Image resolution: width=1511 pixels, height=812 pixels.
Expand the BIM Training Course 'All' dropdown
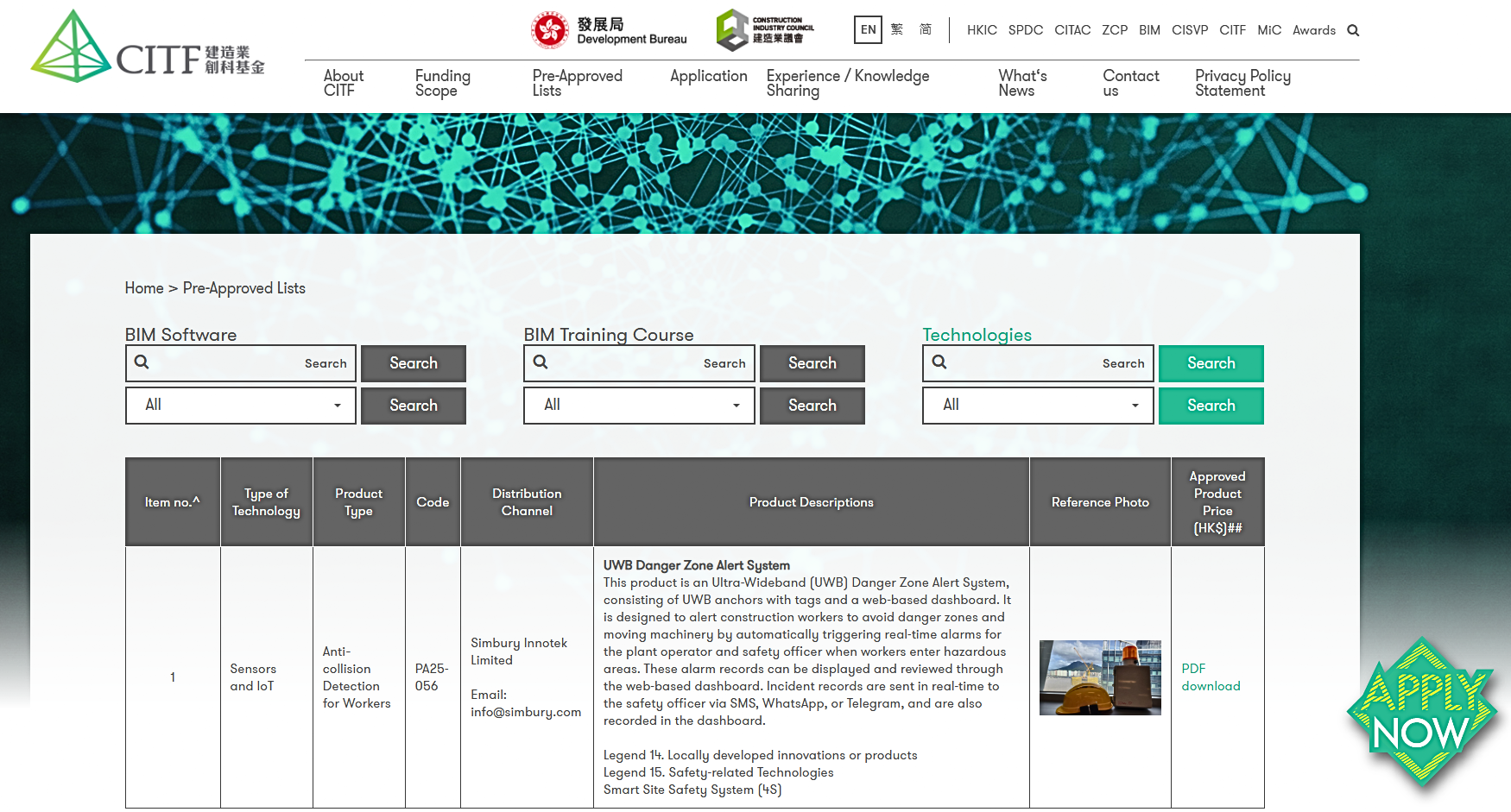click(x=638, y=405)
